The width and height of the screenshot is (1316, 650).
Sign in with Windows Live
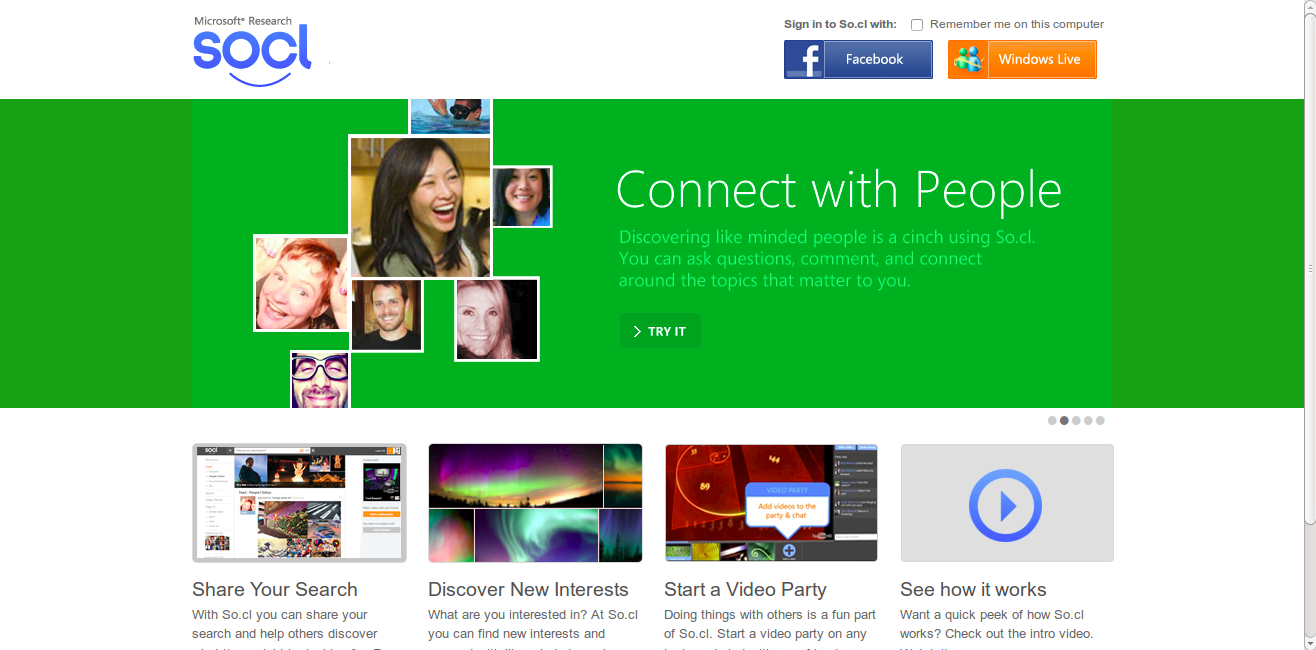click(x=1022, y=59)
